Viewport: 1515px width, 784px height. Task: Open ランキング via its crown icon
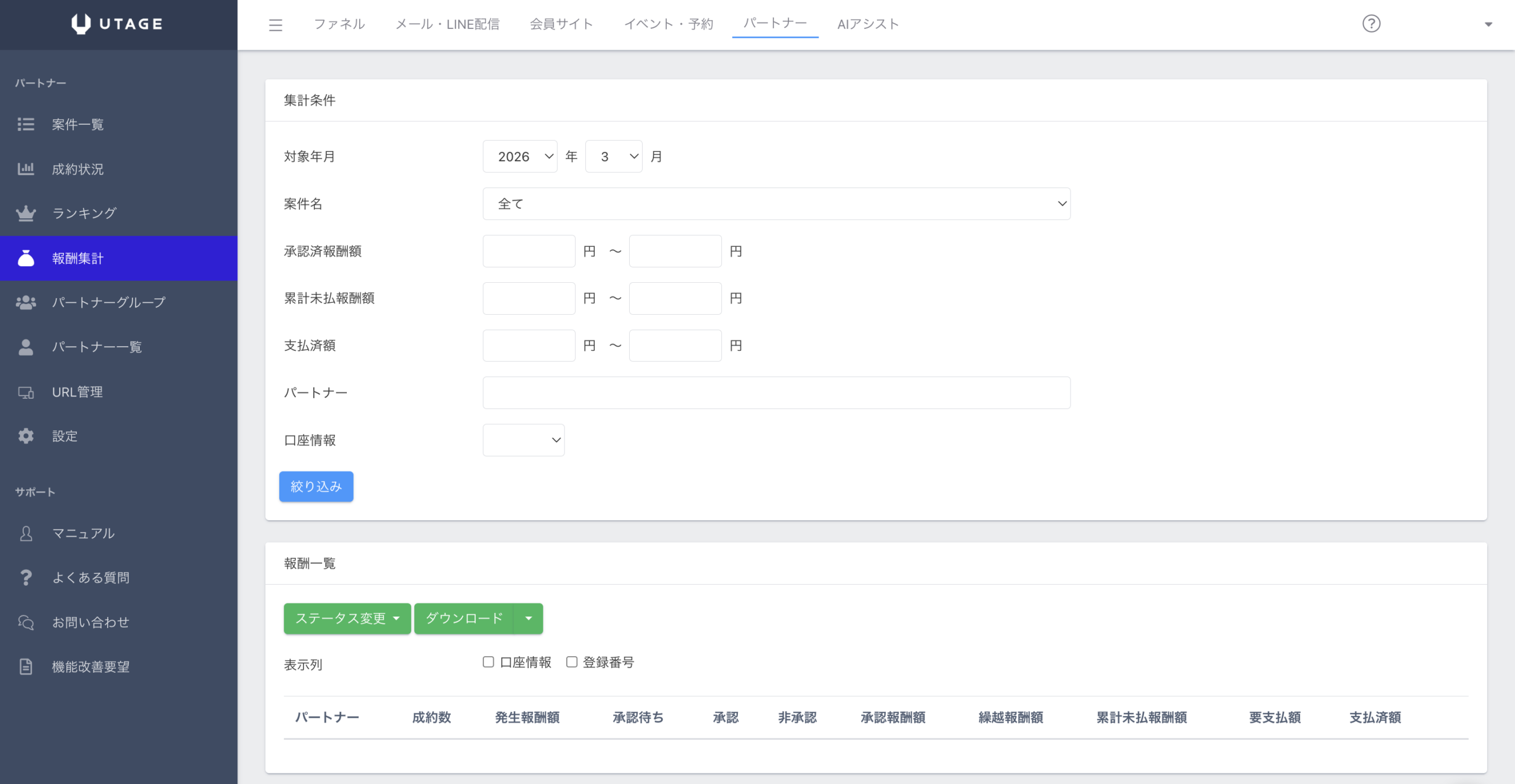tap(25, 214)
